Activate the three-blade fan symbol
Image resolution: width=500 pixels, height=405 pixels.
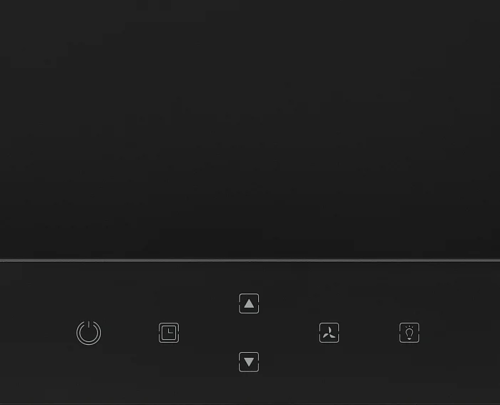pyautogui.click(x=329, y=333)
